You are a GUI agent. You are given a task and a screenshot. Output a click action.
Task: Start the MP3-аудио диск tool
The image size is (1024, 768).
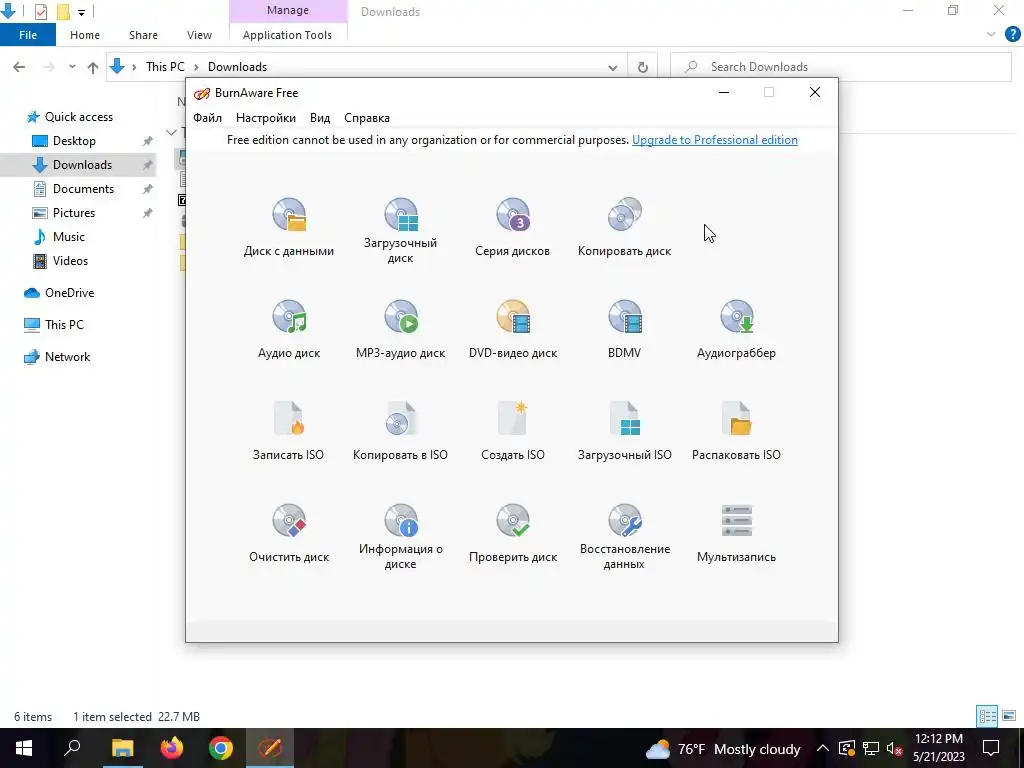pos(400,329)
